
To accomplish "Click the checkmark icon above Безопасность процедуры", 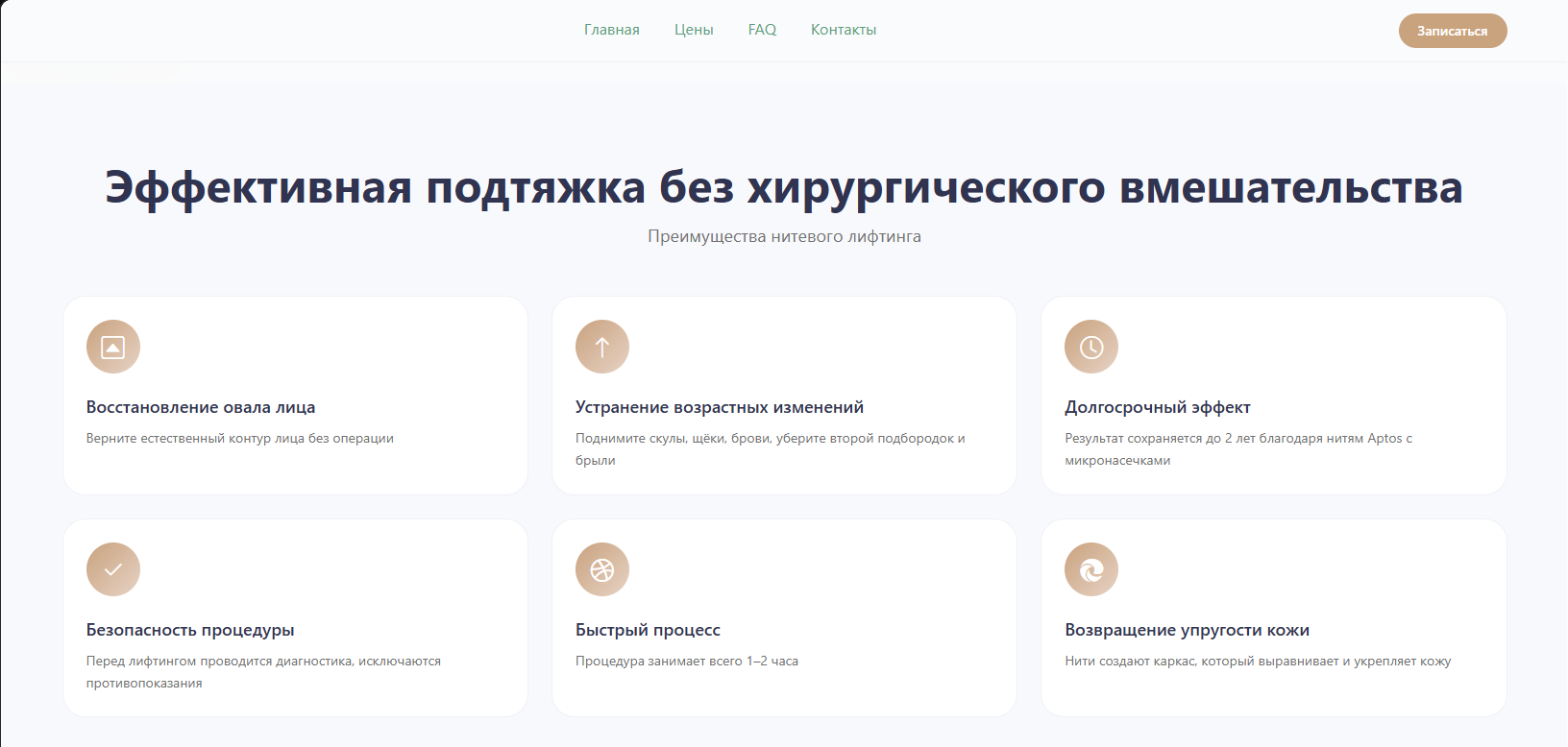I will (x=113, y=569).
